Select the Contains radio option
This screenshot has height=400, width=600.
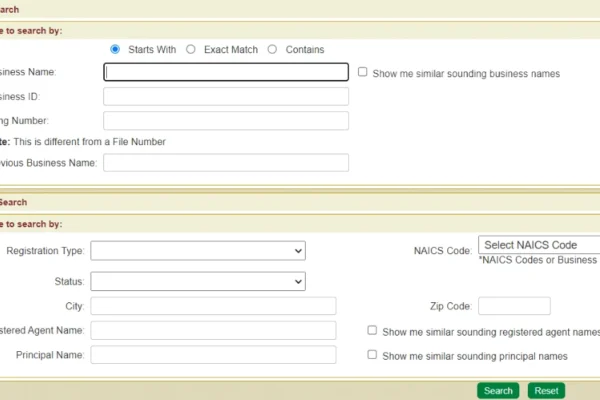click(273, 49)
